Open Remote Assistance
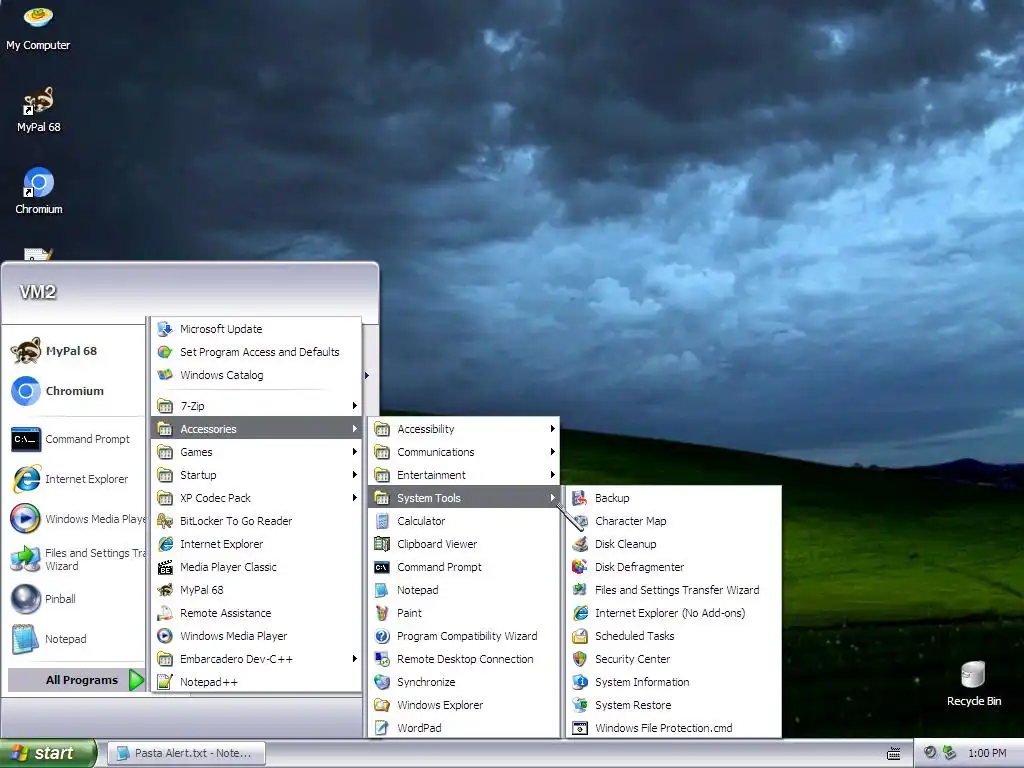The width and height of the screenshot is (1024, 768). [x=256, y=613]
